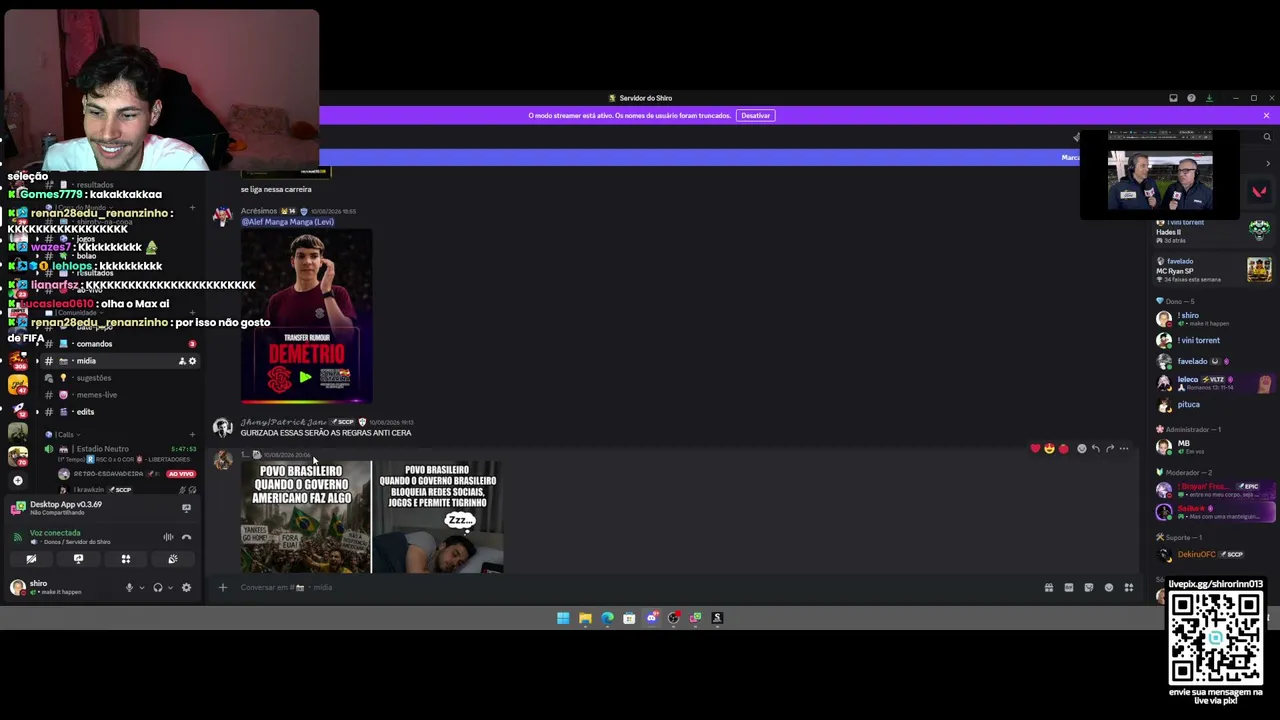The image size is (1280, 720).
Task: Deafen audio with headphones icon
Action: [157, 588]
